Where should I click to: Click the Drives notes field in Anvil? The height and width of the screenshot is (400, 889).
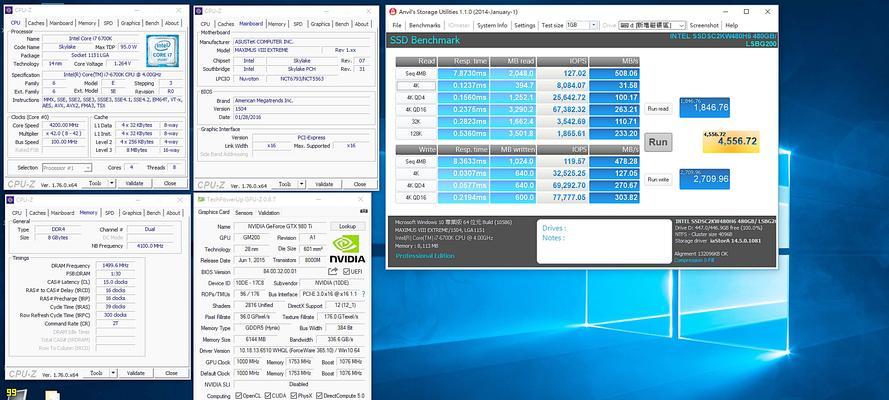603,241
